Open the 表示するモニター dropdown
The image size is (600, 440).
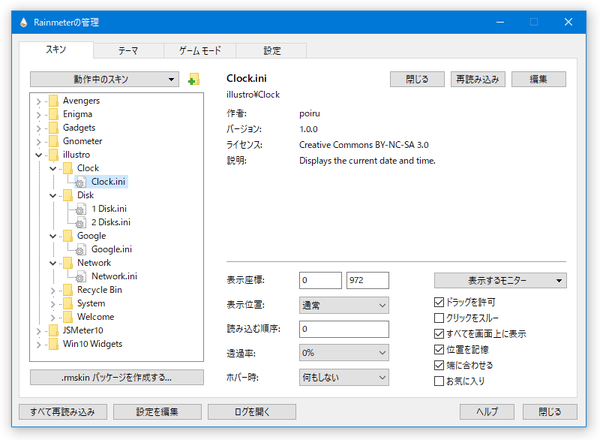click(x=500, y=280)
